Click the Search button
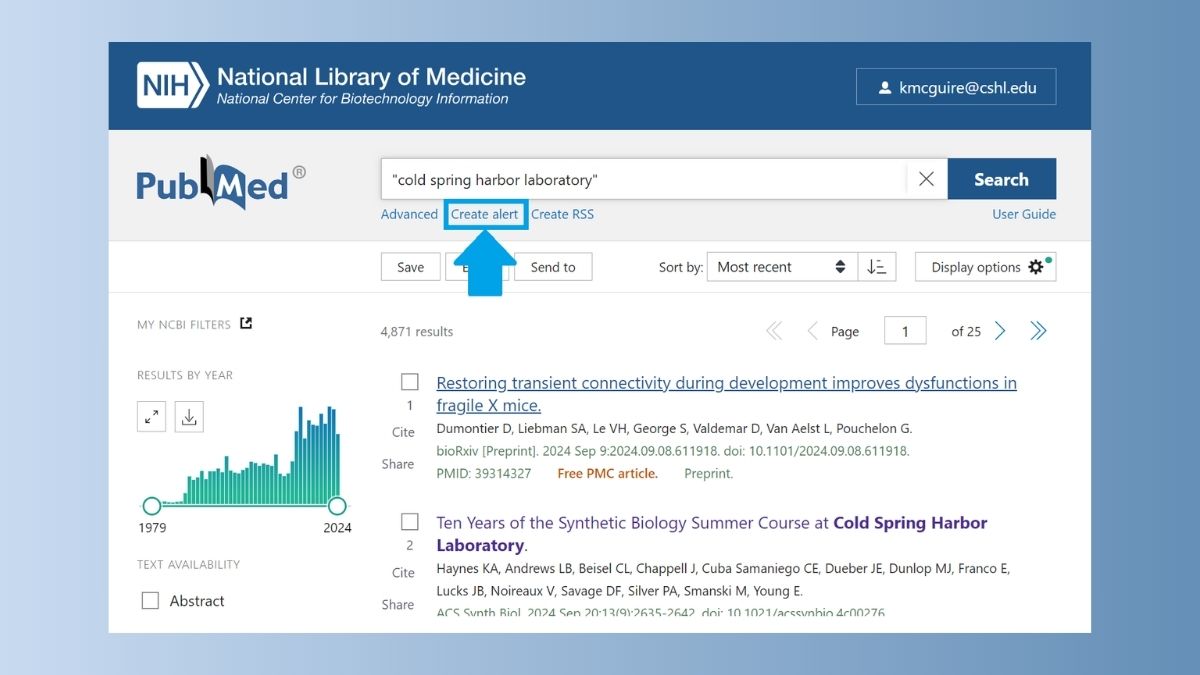The width and height of the screenshot is (1200, 675). 1001,179
